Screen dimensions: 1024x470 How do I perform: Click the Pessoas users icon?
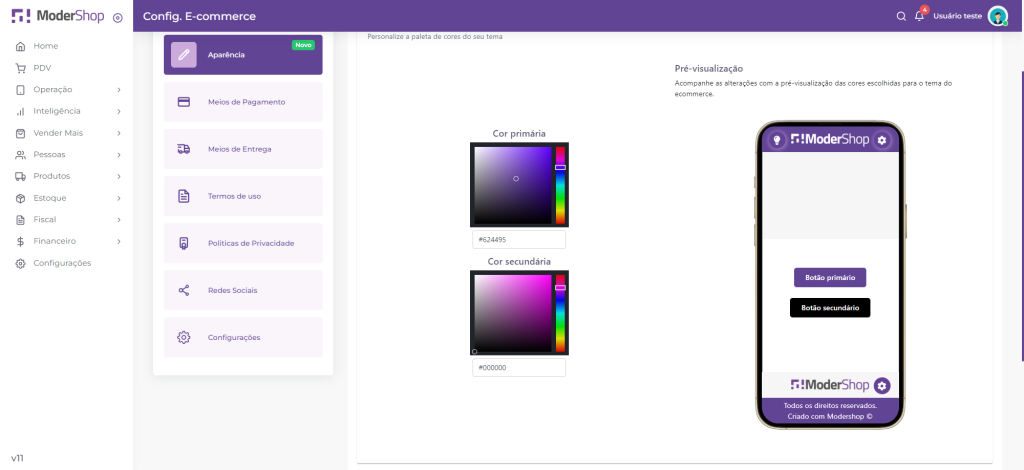tap(20, 155)
